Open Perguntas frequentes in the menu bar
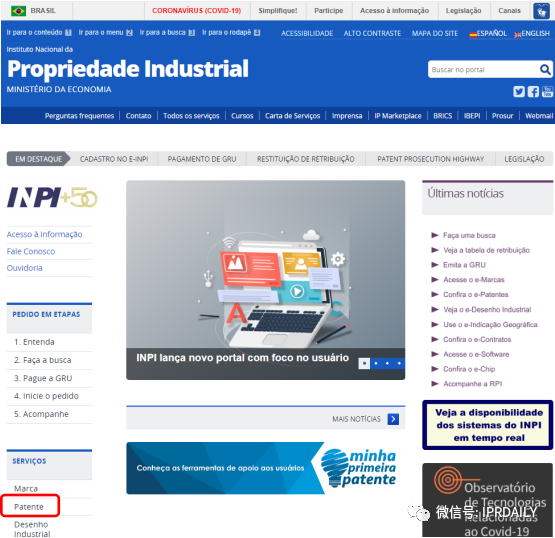This screenshot has height=538, width=555. point(79,116)
